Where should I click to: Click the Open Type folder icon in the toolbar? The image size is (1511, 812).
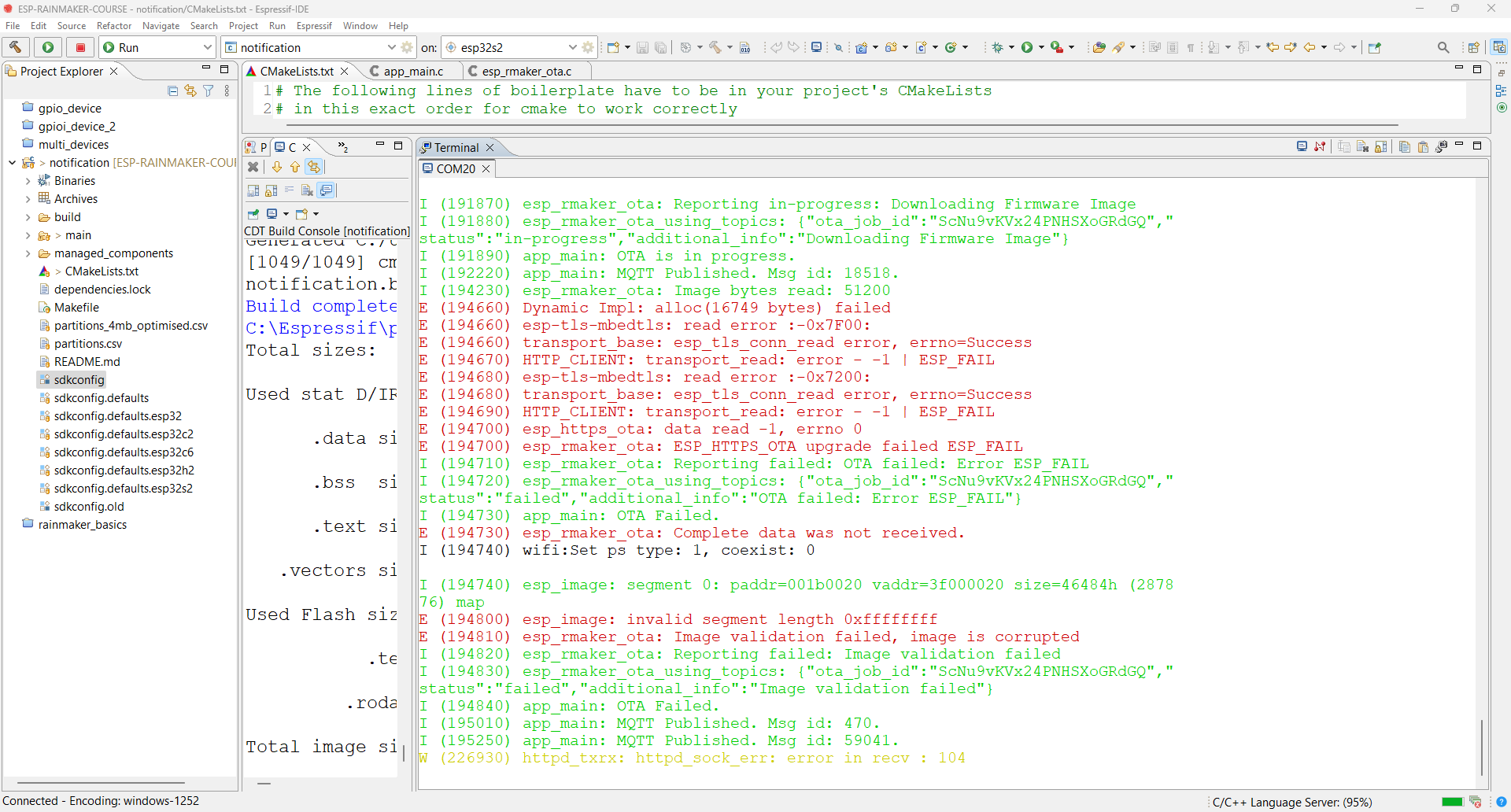coord(1099,47)
